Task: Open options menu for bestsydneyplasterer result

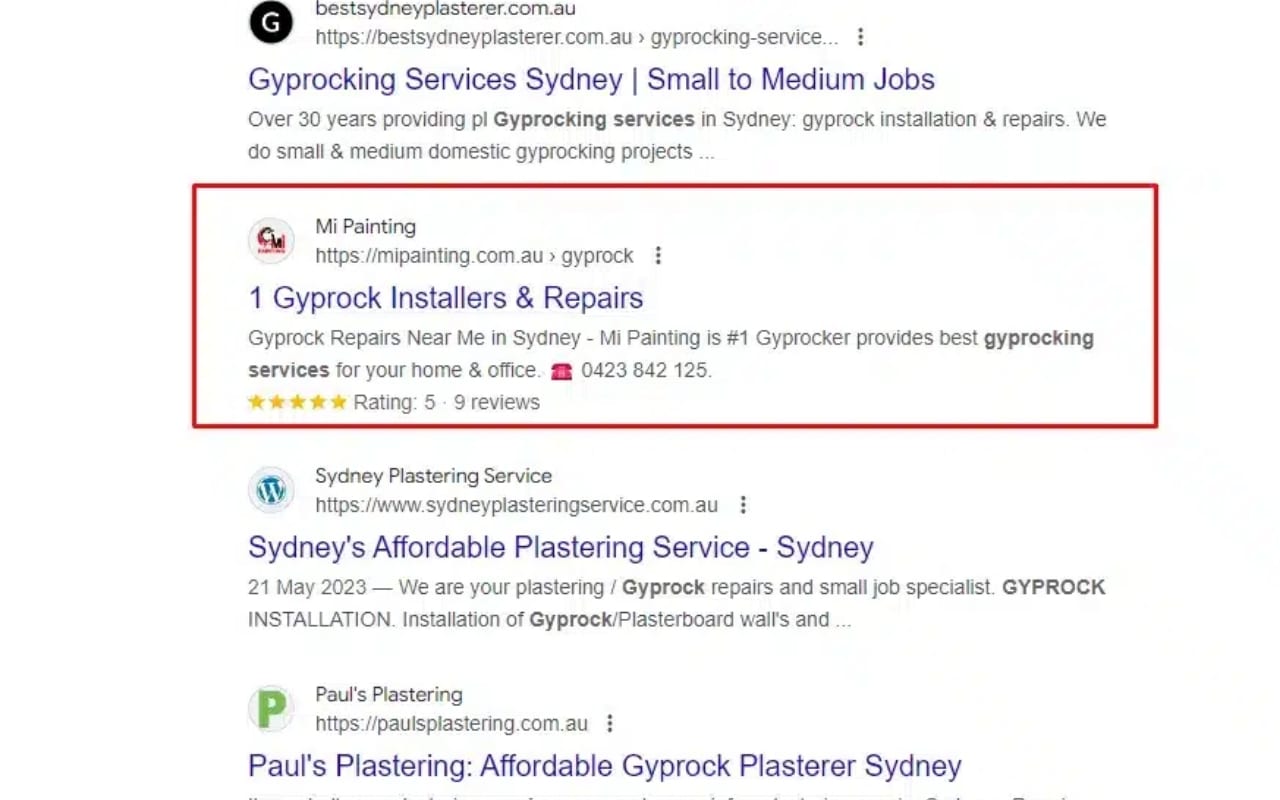Action: (x=860, y=37)
